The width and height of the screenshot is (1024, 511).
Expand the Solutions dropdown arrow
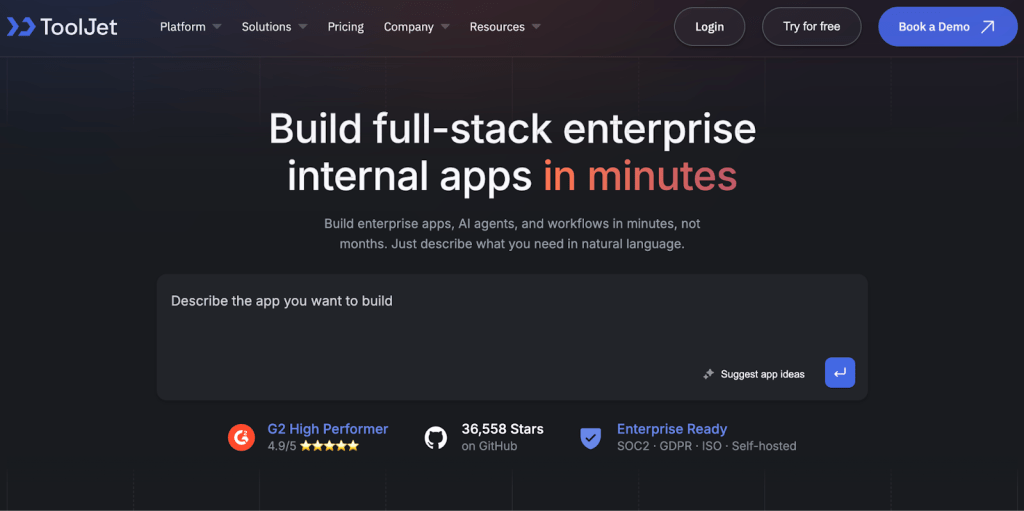(302, 27)
